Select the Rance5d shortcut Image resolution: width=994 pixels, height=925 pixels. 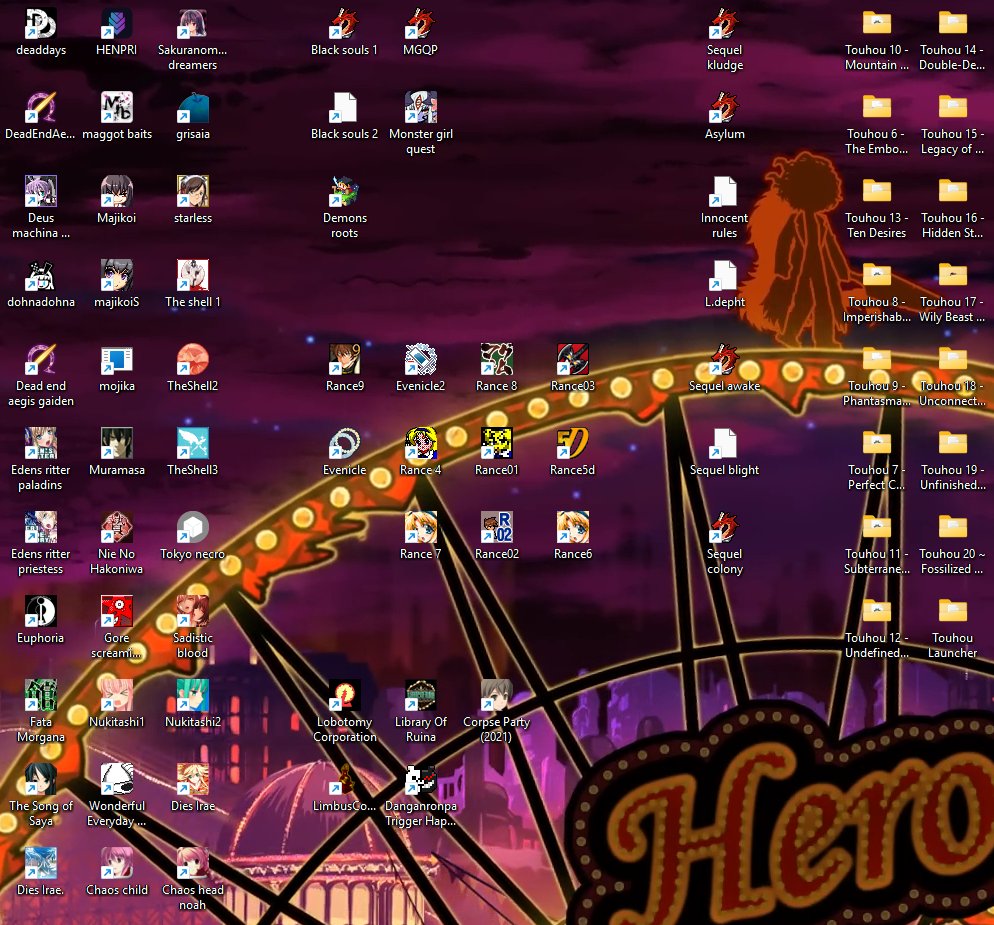(x=572, y=443)
